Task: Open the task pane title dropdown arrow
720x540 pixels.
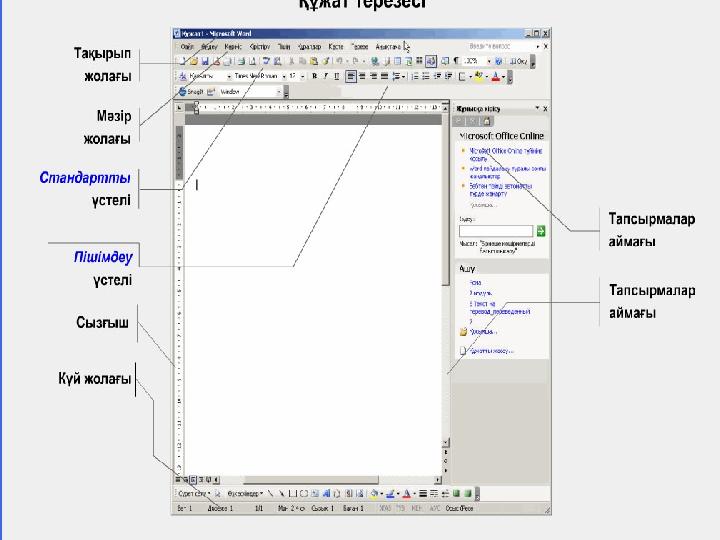Action: coord(537,108)
